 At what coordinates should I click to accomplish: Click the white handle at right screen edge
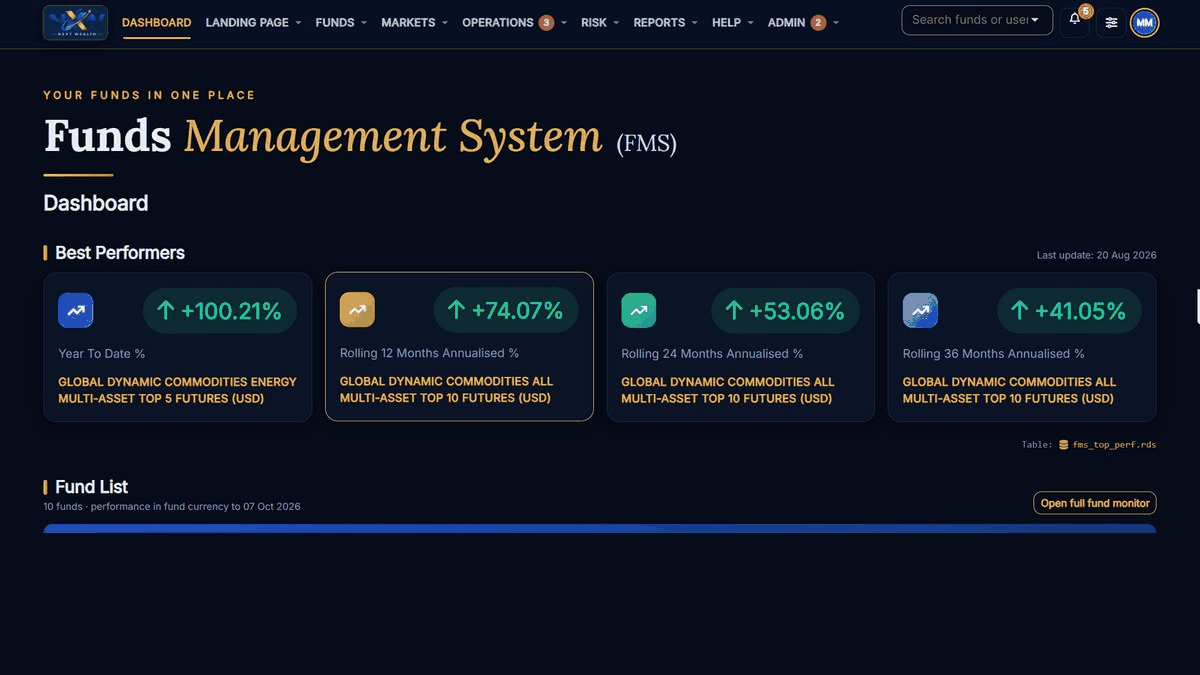click(1198, 307)
